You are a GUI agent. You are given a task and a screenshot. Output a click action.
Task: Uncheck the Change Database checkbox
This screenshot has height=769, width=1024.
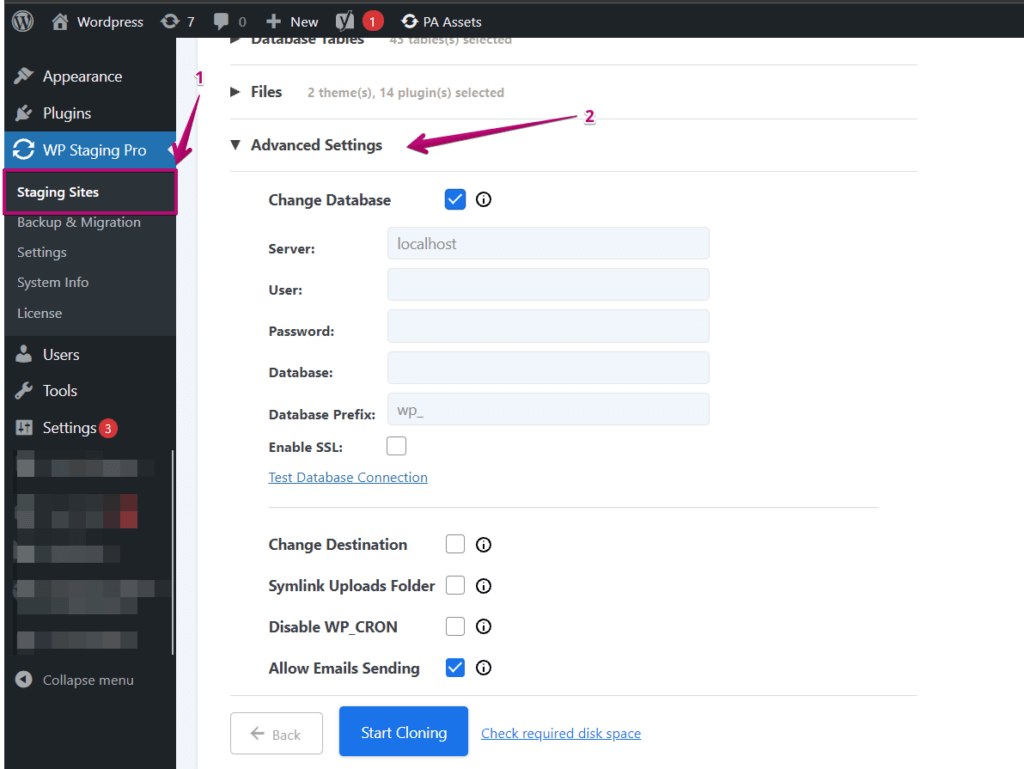[455, 199]
